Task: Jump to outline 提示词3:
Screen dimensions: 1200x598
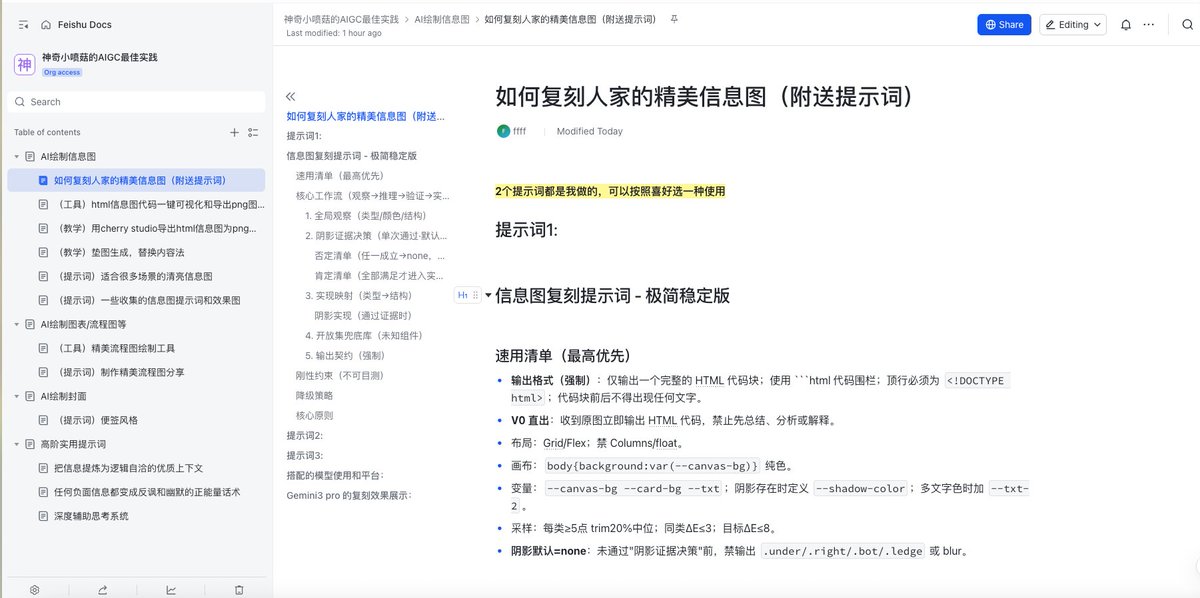Action: (x=305, y=456)
